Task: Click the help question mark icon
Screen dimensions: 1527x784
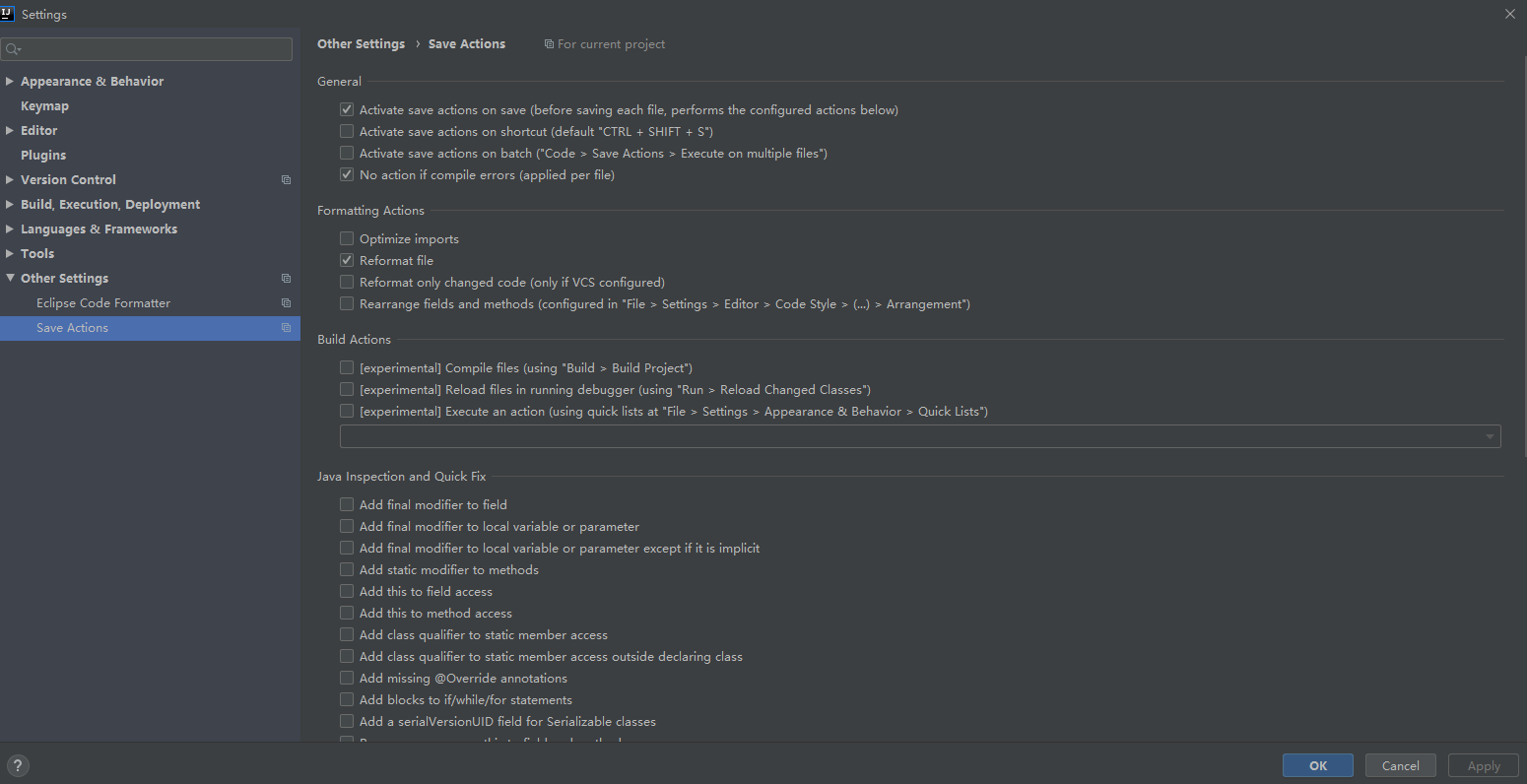Action: click(x=18, y=765)
